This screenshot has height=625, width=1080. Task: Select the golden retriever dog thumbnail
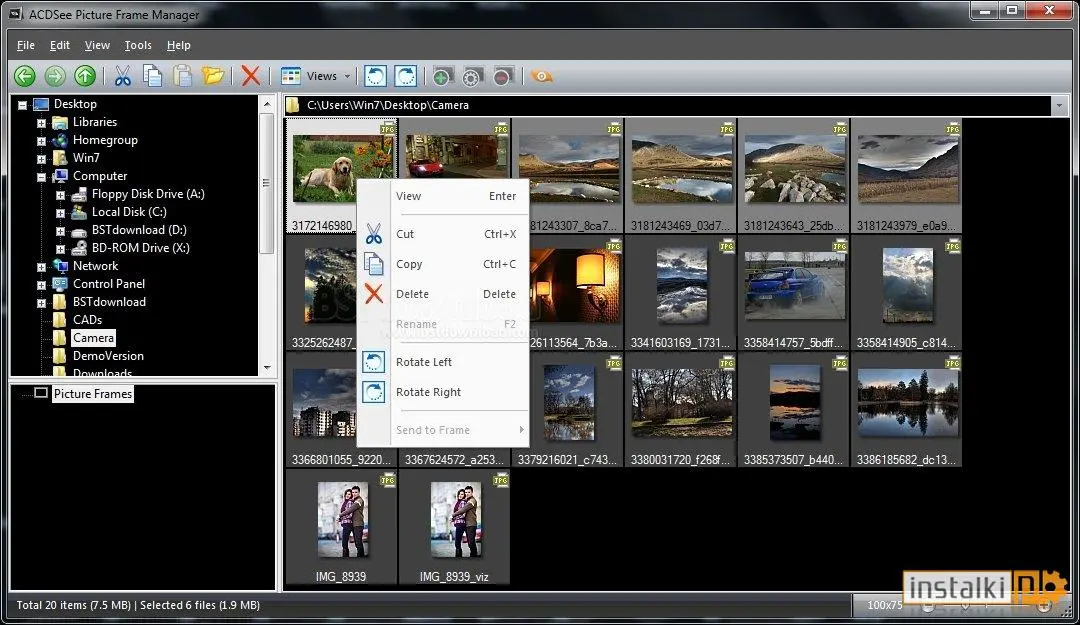point(342,168)
